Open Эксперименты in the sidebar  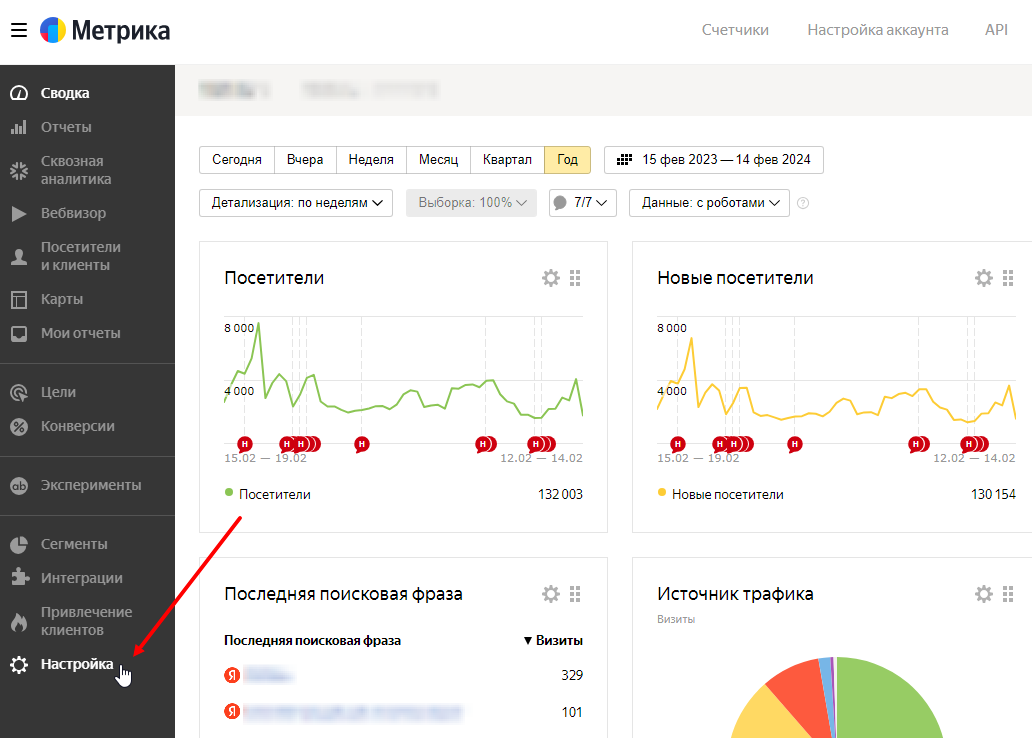pyautogui.click(x=91, y=485)
